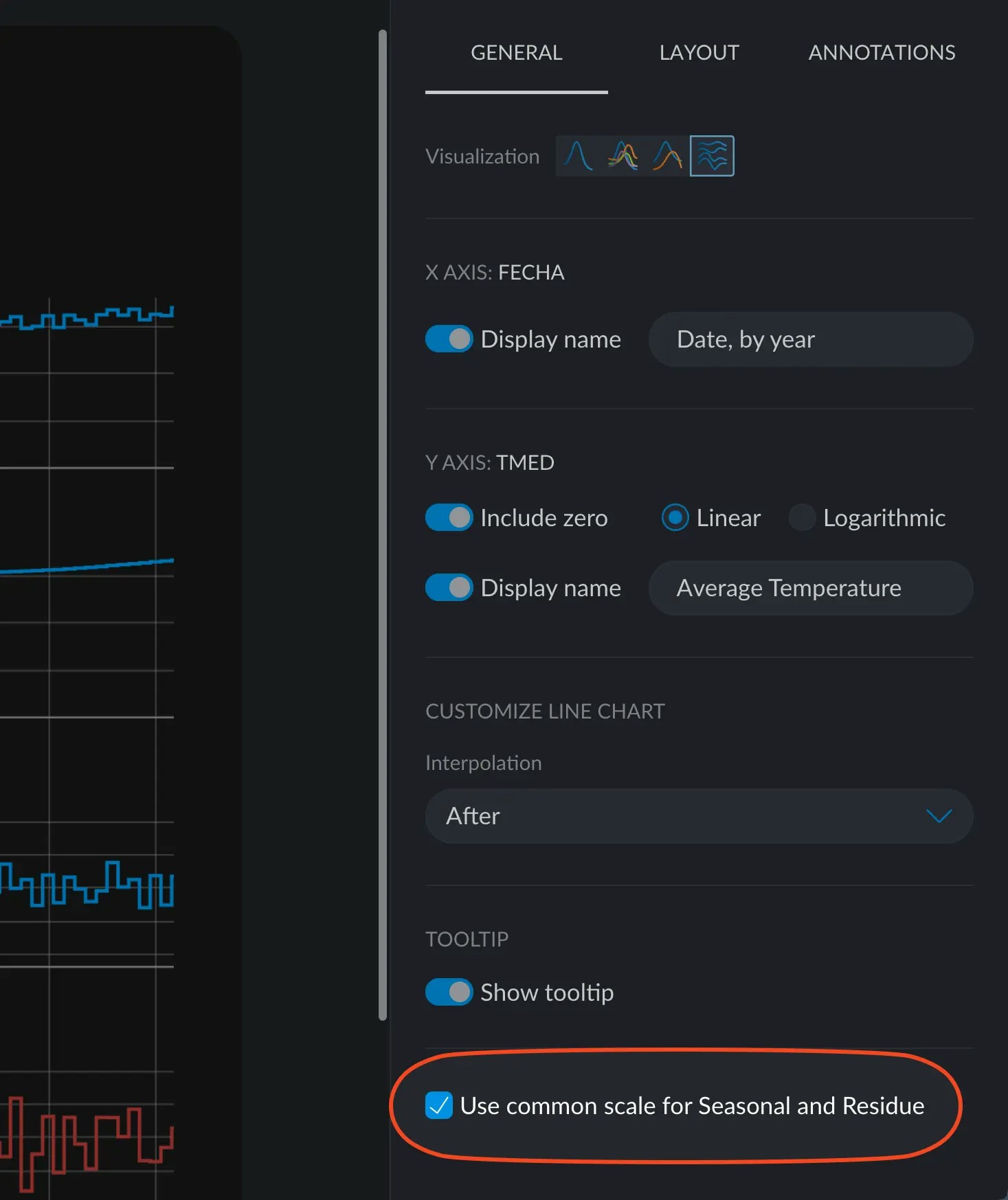1008x1200 pixels.
Task: Edit the 'Average Temperature' name field
Action: tap(811, 588)
